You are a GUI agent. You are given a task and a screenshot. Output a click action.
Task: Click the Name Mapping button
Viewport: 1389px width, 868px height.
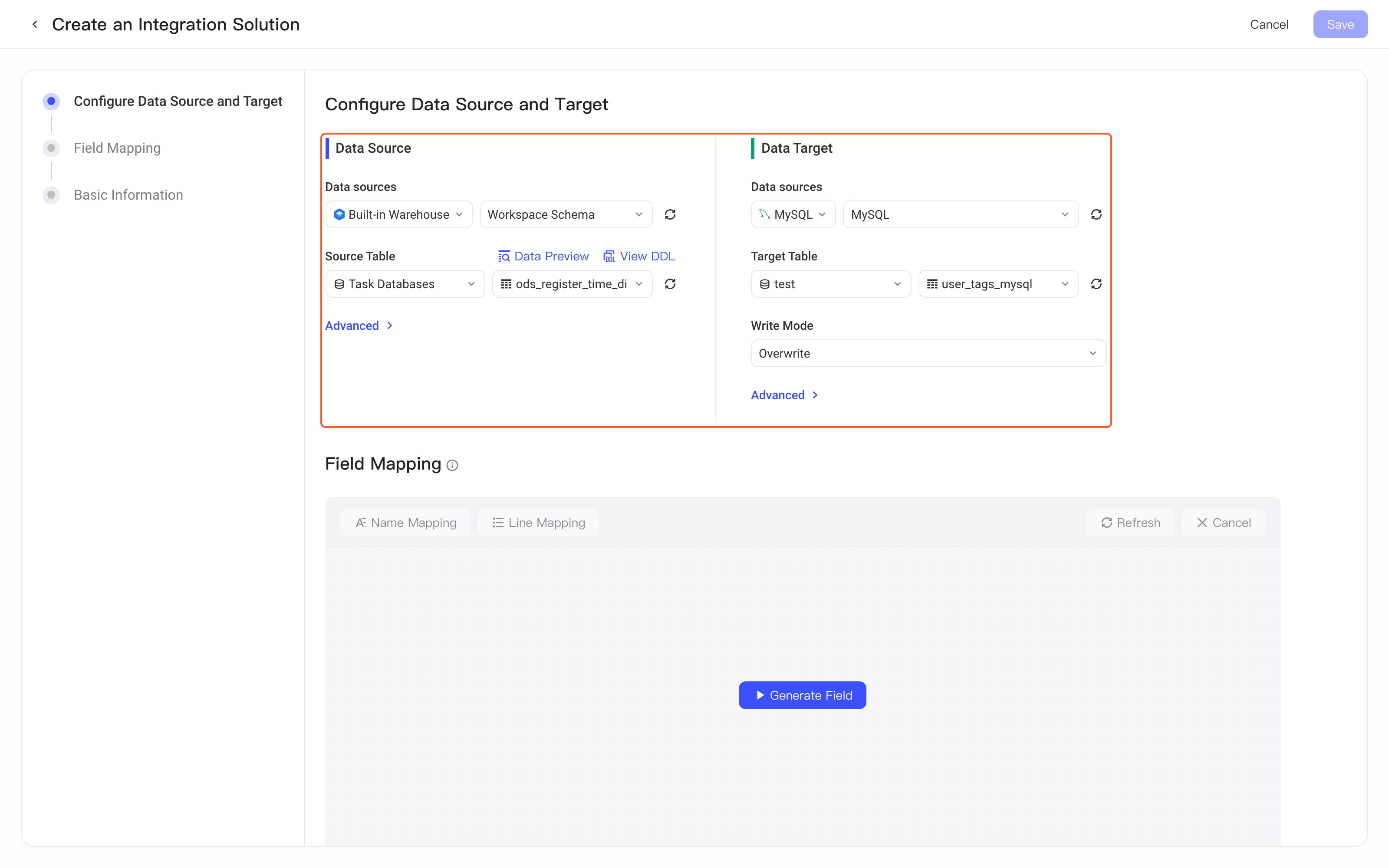click(405, 523)
